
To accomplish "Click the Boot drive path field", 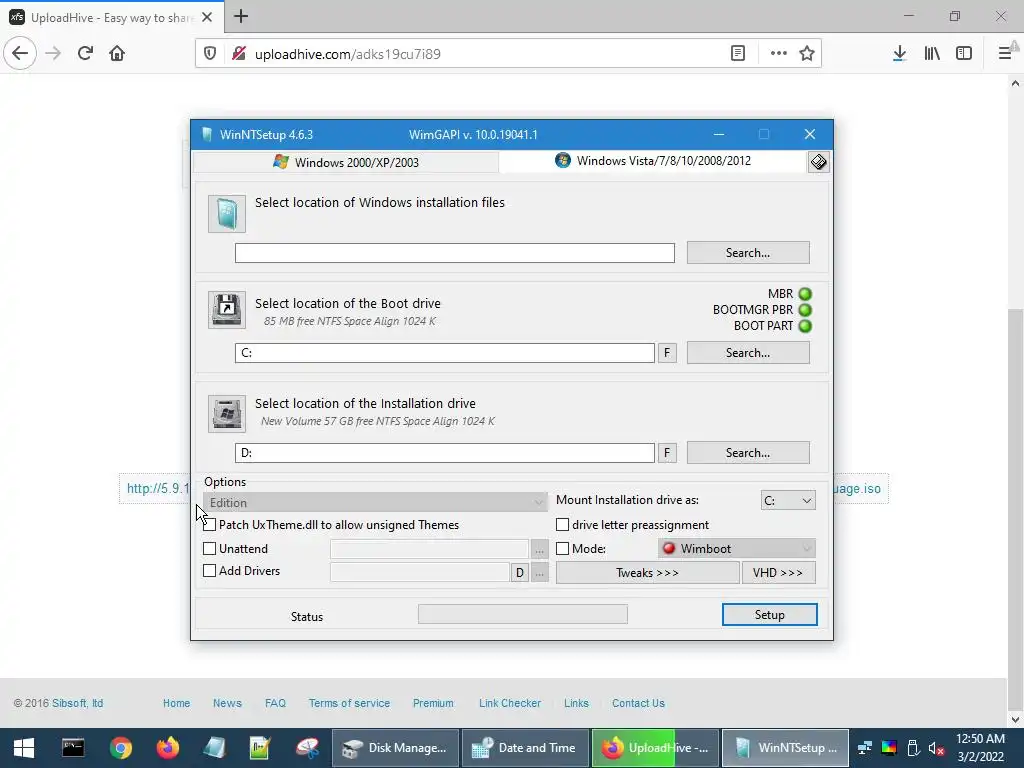I will pyautogui.click(x=445, y=353).
